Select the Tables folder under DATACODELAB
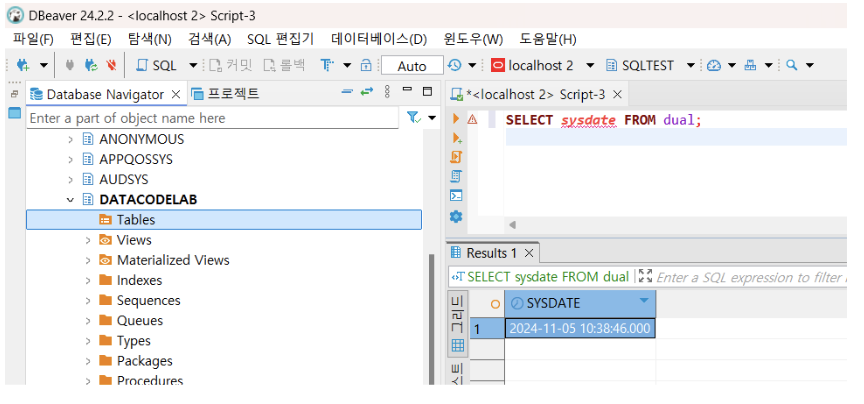Screen dimensions: 864x404 [x=135, y=220]
